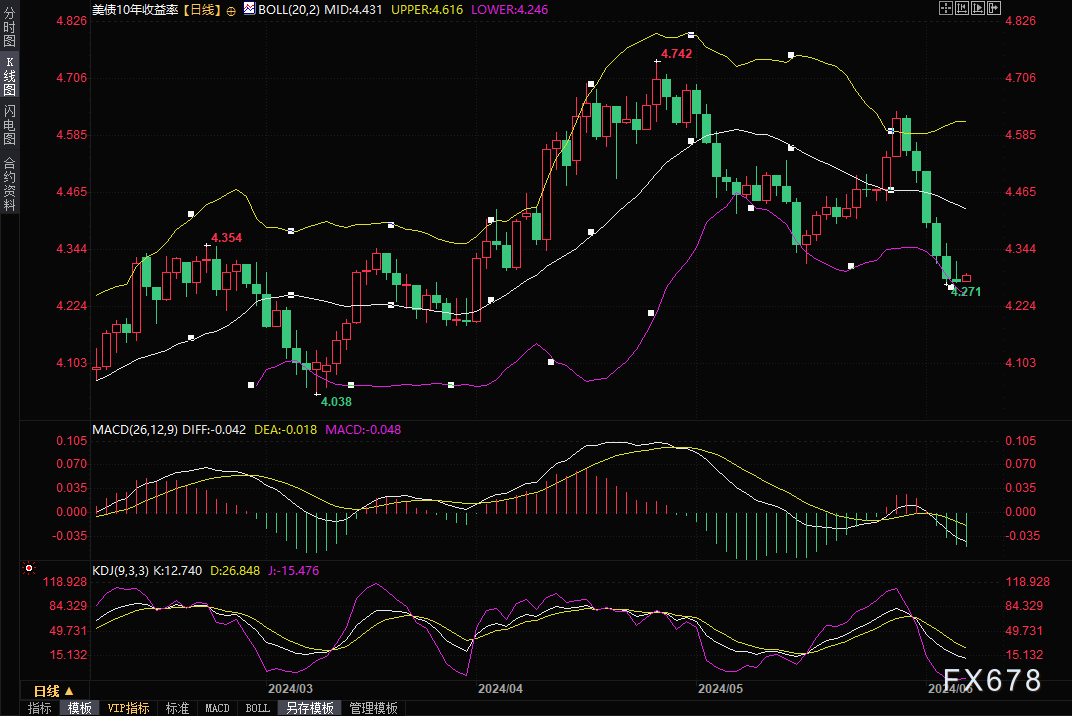1072x716 pixels.
Task: Click the BOLL indicator chart icon
Action: (x=248, y=8)
